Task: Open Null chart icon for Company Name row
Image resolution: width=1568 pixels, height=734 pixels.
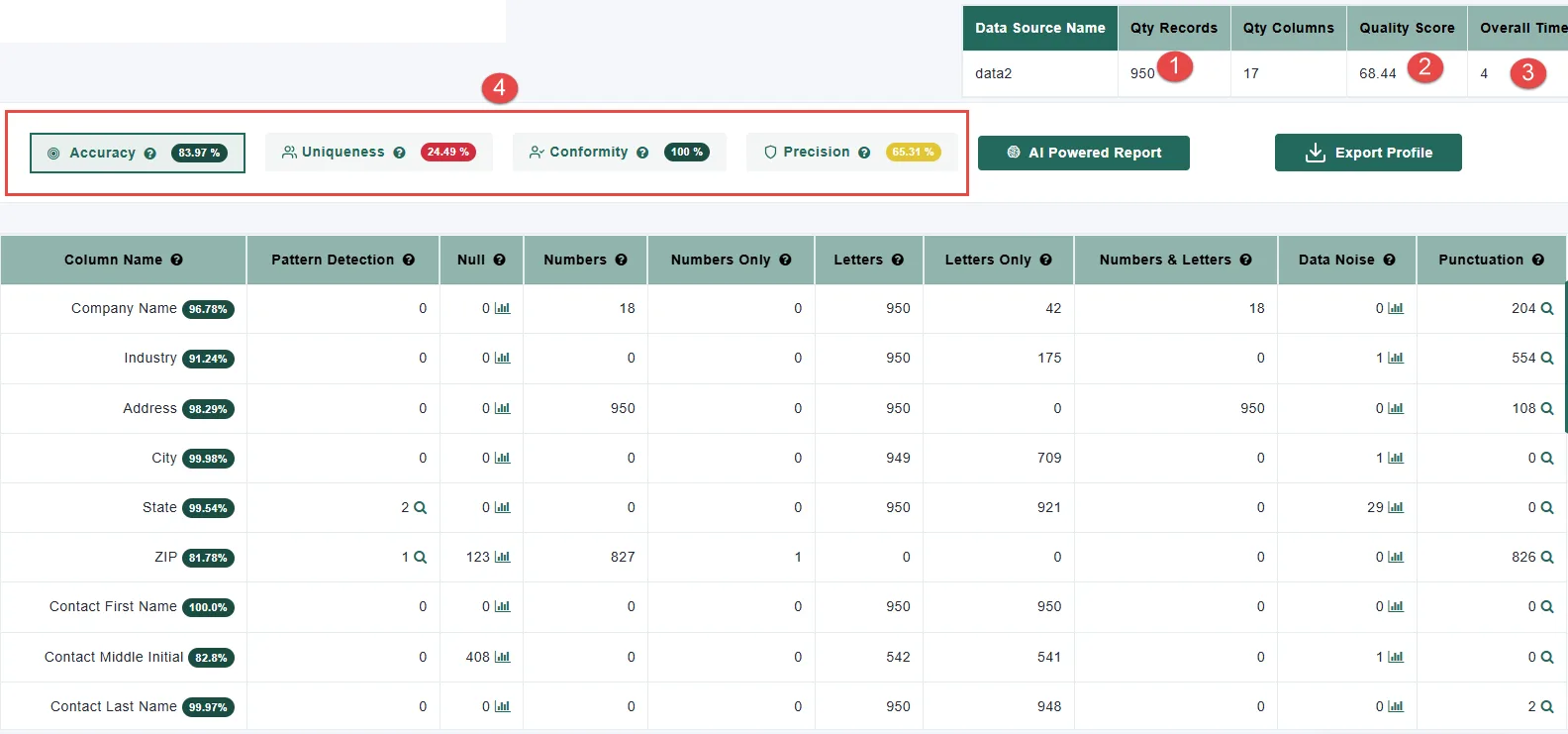Action: 503,308
